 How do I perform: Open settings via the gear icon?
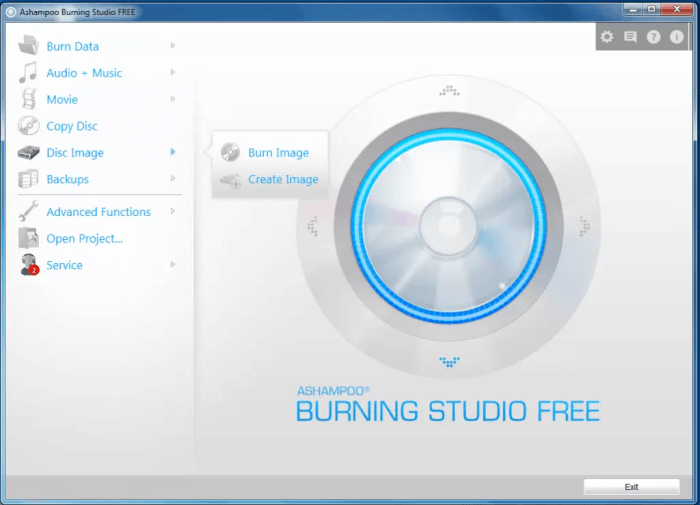tap(607, 37)
